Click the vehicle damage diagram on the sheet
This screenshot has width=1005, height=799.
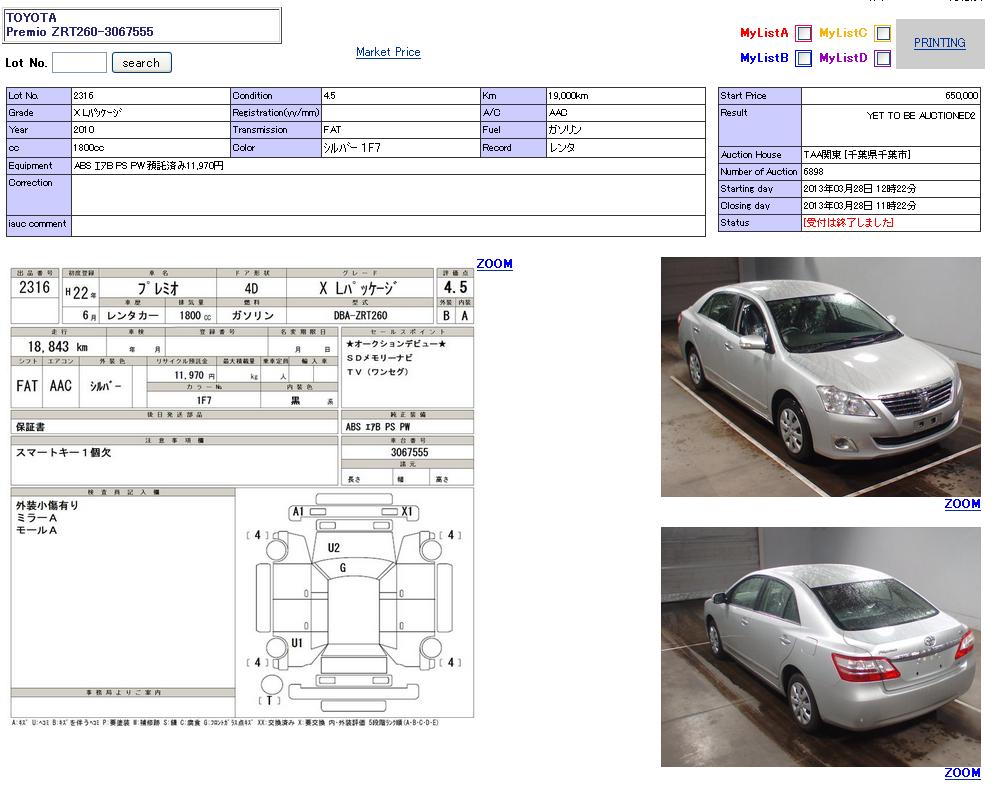(354, 600)
